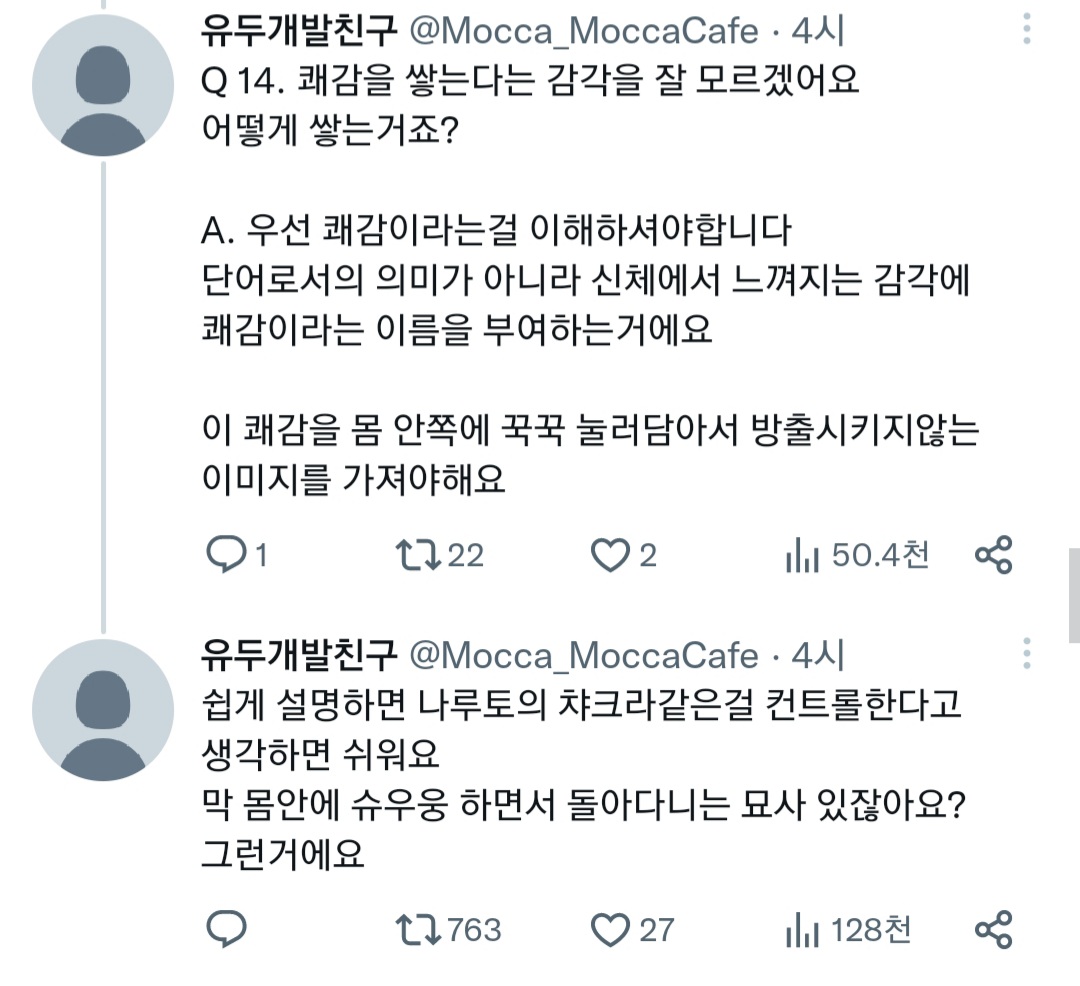Share the Q 14 tweet
This screenshot has height=986, width=1080.
click(x=993, y=555)
